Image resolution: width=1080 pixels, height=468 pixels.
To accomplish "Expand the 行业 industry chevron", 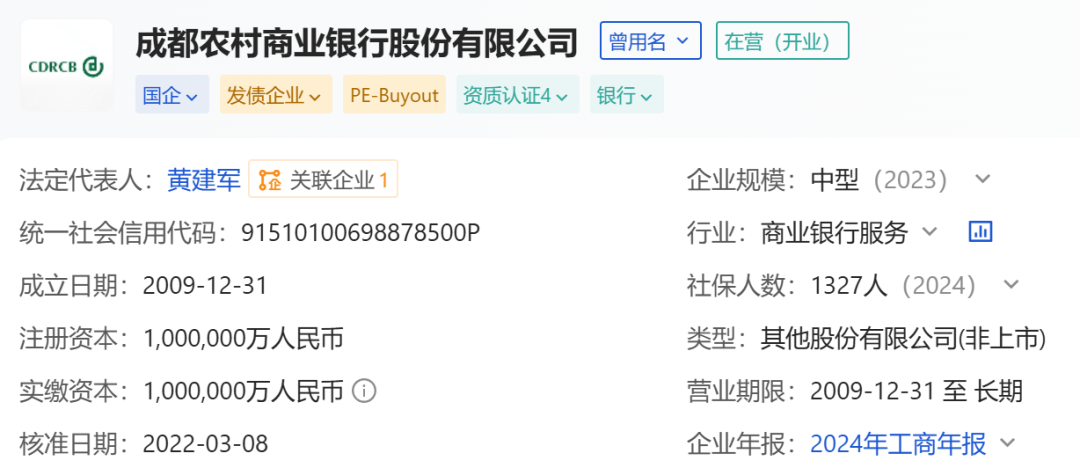I will tap(929, 233).
